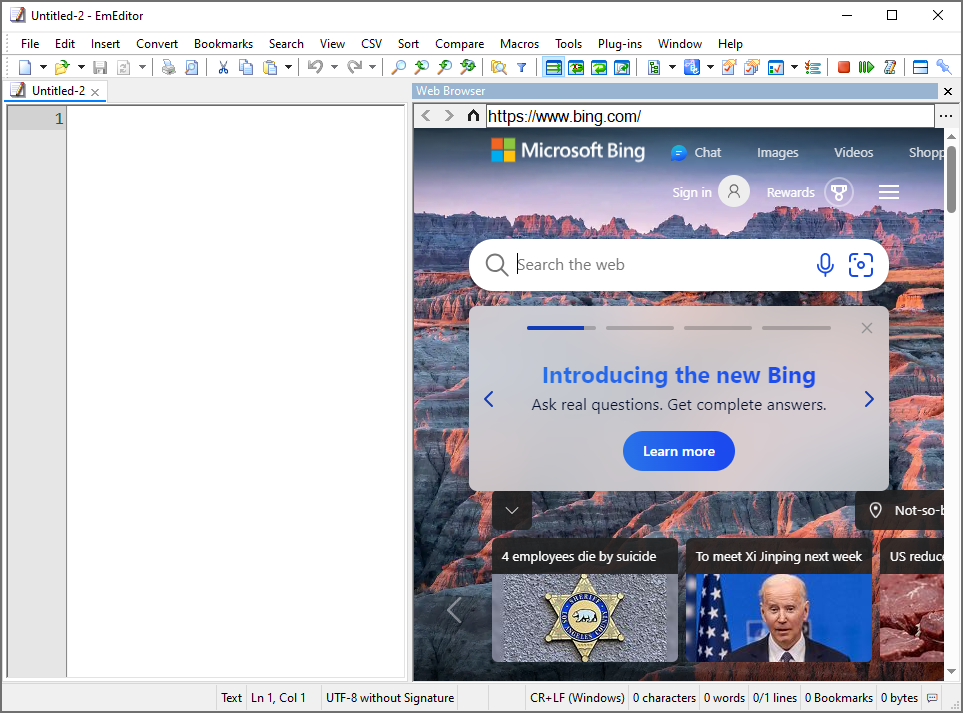Screen dimensions: 963x713
Task: Click the red Stop macro recording icon
Action: pyautogui.click(x=844, y=67)
